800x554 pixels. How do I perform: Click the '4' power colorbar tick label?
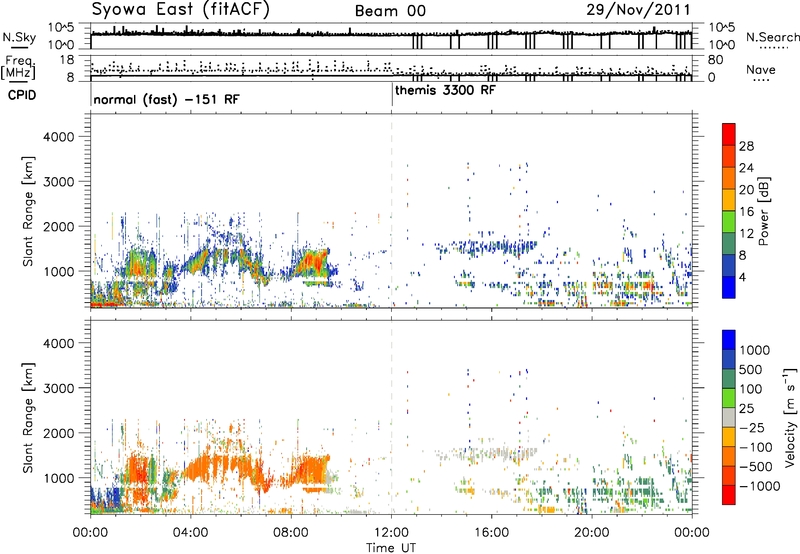pos(743,278)
